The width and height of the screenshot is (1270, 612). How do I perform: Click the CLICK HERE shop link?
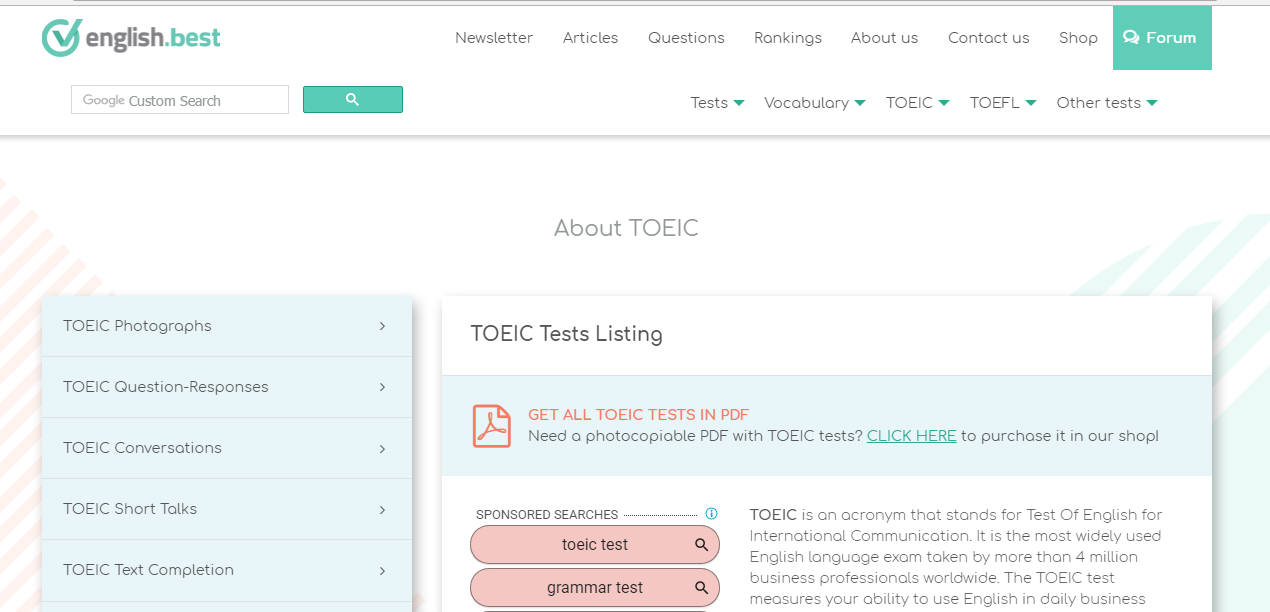point(911,436)
